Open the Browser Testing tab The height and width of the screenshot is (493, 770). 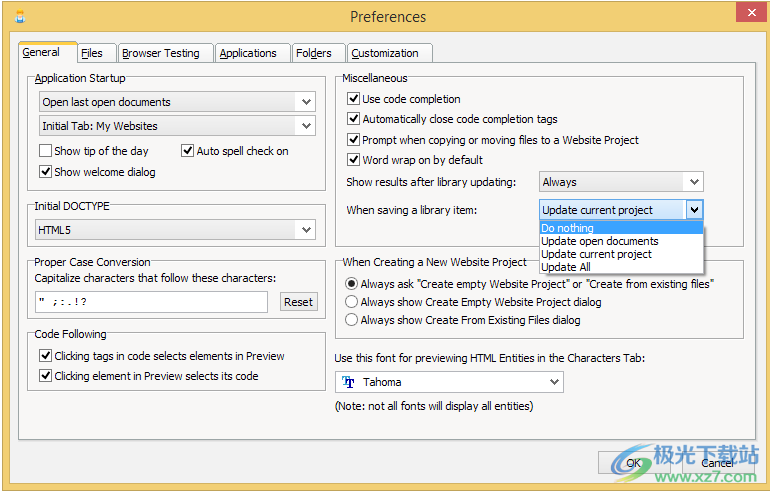click(166, 53)
